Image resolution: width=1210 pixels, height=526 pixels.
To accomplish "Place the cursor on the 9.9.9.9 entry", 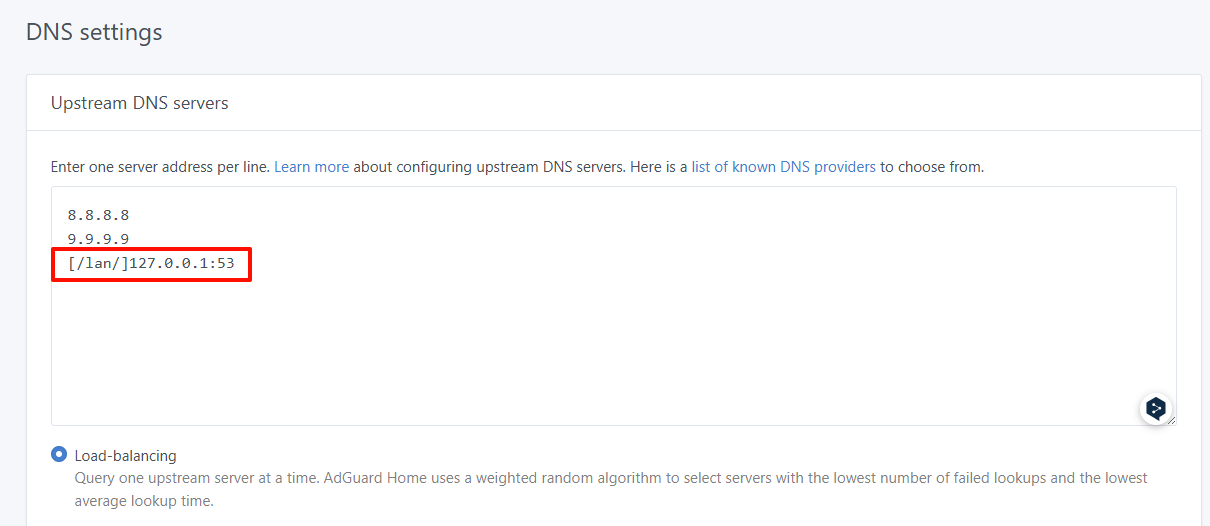I will click(x=98, y=239).
